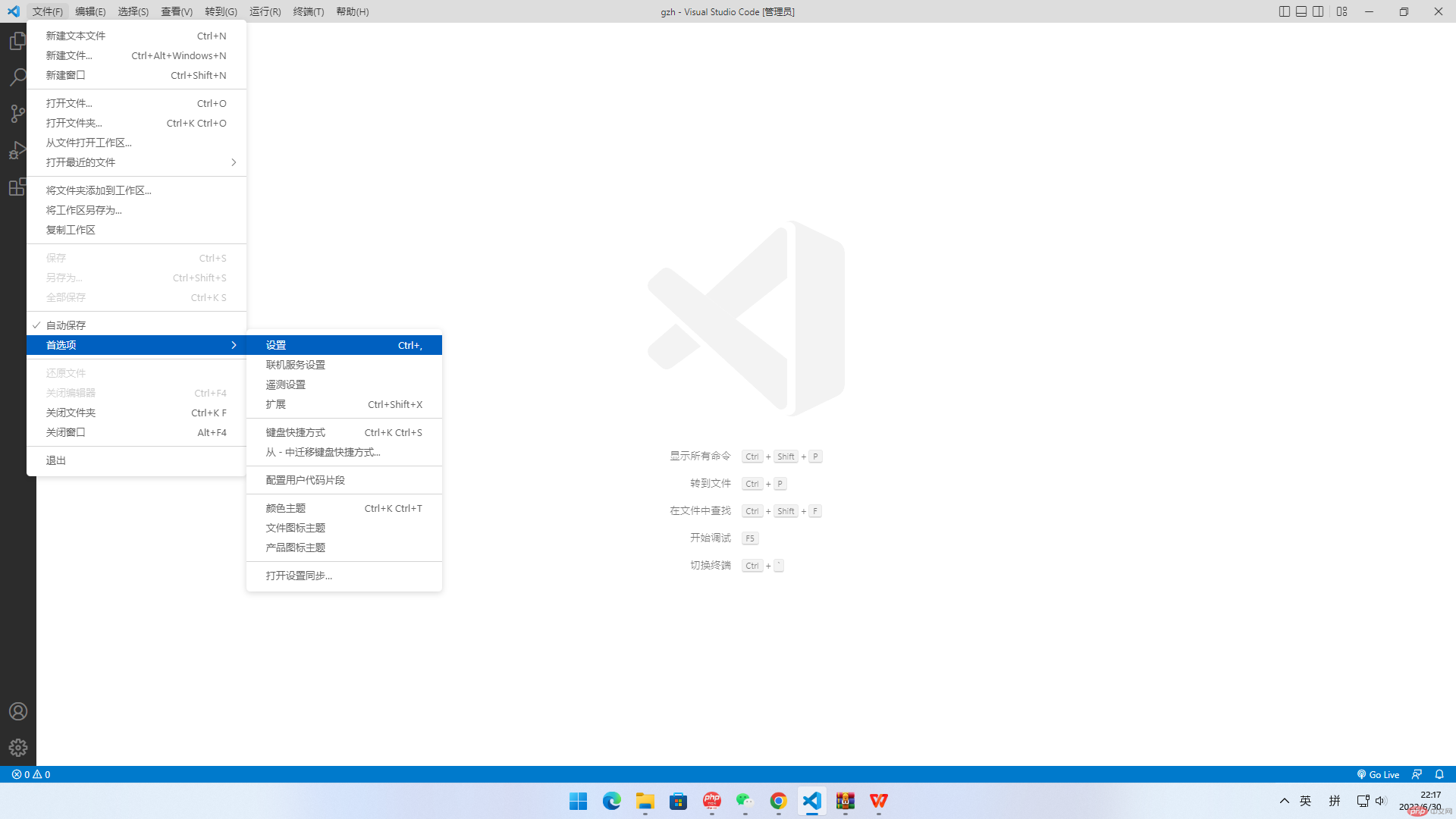This screenshot has height=819, width=1456.
Task: Open 终端(T) menu
Action: coord(309,11)
